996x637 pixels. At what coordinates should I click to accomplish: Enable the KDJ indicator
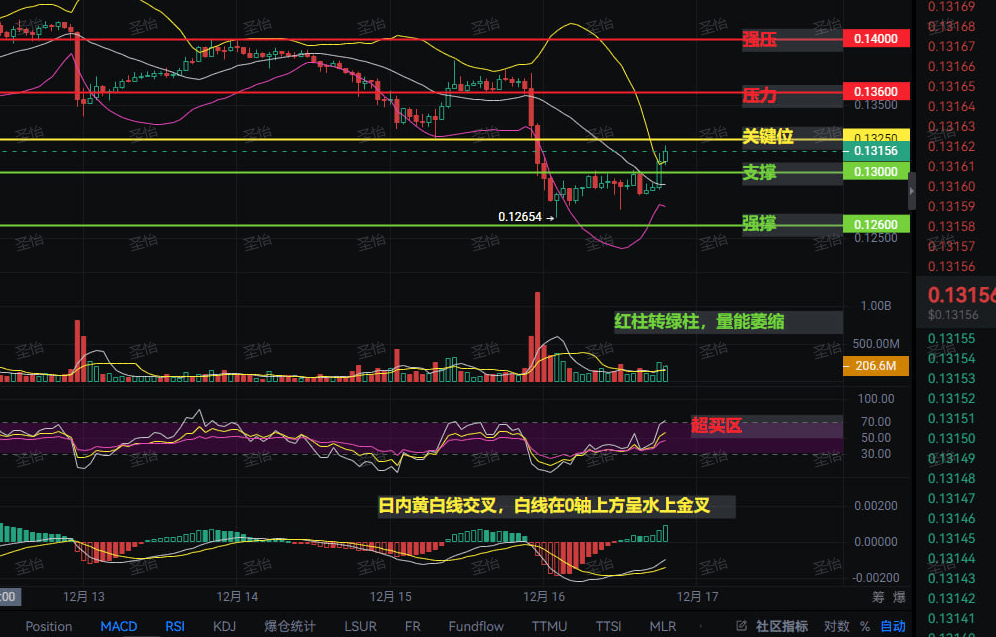tap(224, 626)
